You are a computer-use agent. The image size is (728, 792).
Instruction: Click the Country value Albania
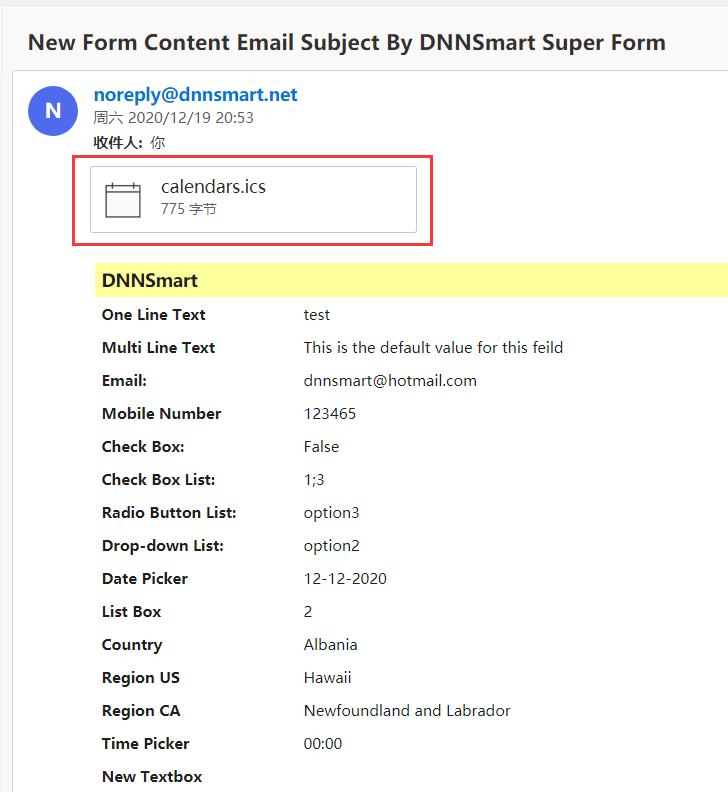point(330,645)
